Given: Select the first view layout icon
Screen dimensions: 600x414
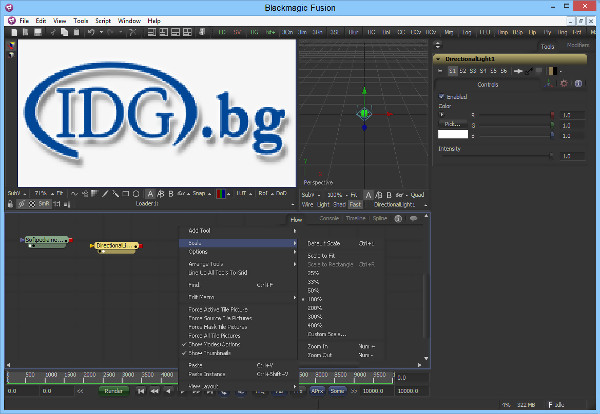Looking at the screenshot, I should (152, 32).
